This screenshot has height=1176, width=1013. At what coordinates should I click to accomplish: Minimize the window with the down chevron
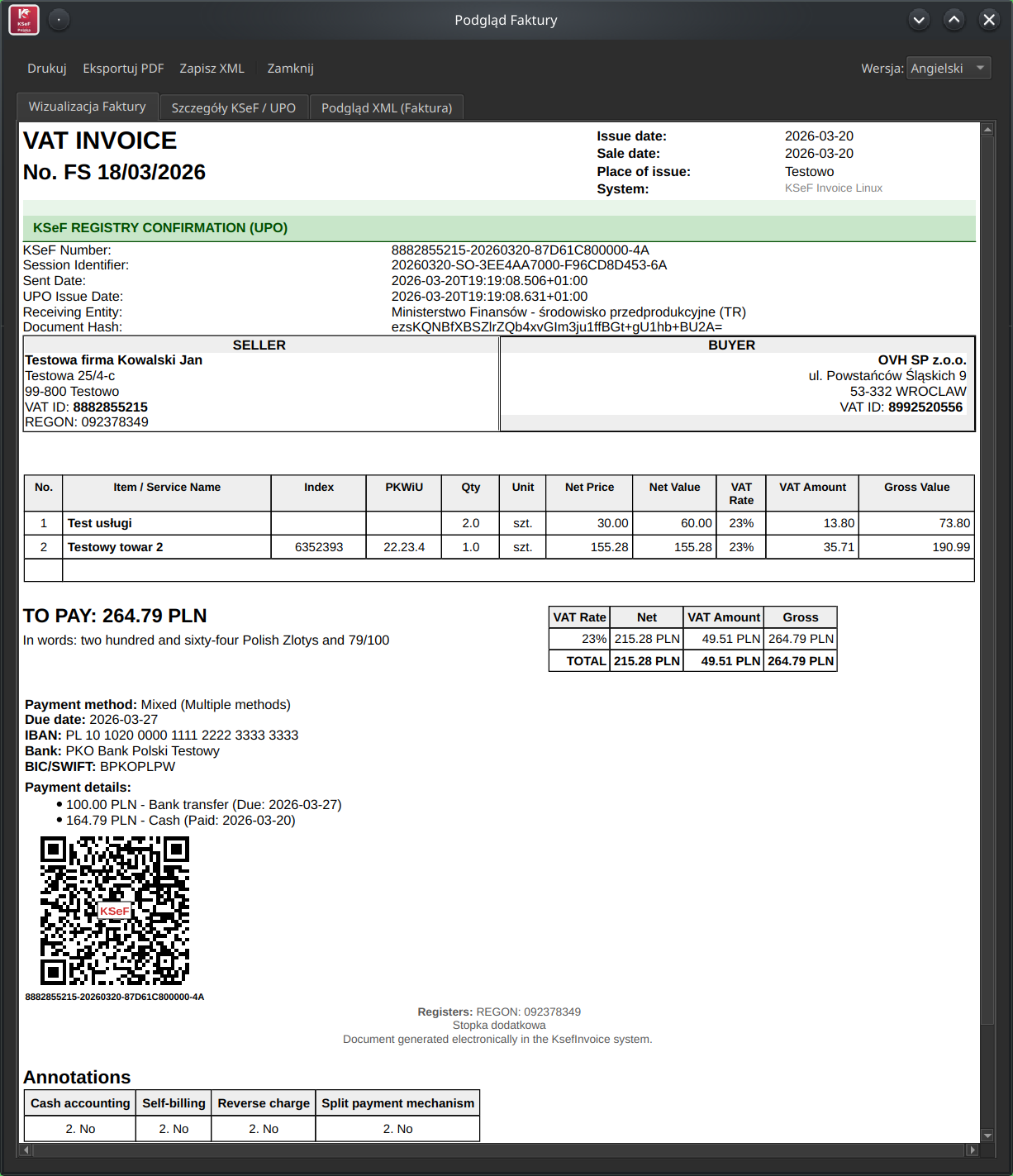coord(919,20)
